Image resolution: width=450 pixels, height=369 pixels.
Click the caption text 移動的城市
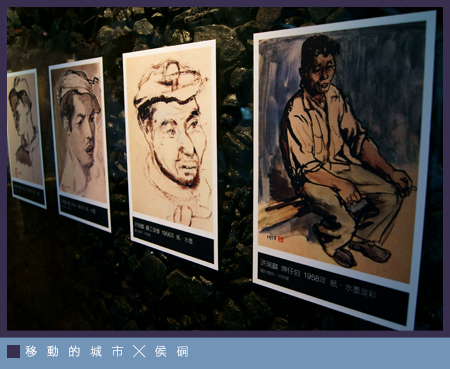pyautogui.click(x=74, y=351)
